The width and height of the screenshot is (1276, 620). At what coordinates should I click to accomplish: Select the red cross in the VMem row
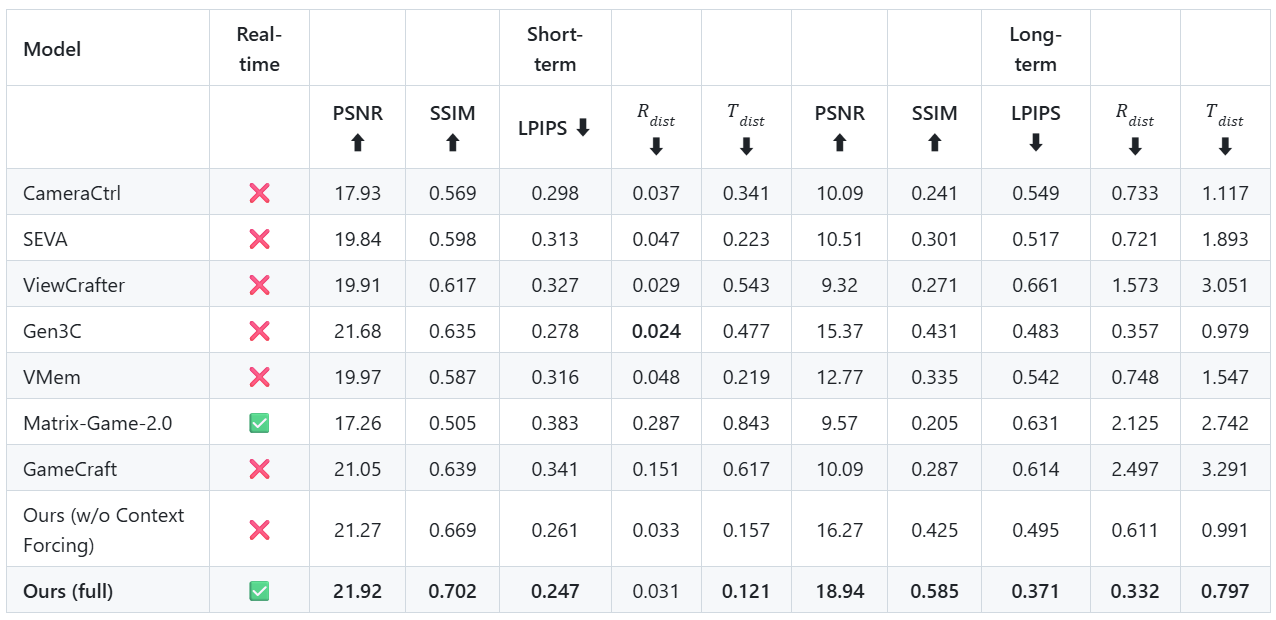[259, 377]
